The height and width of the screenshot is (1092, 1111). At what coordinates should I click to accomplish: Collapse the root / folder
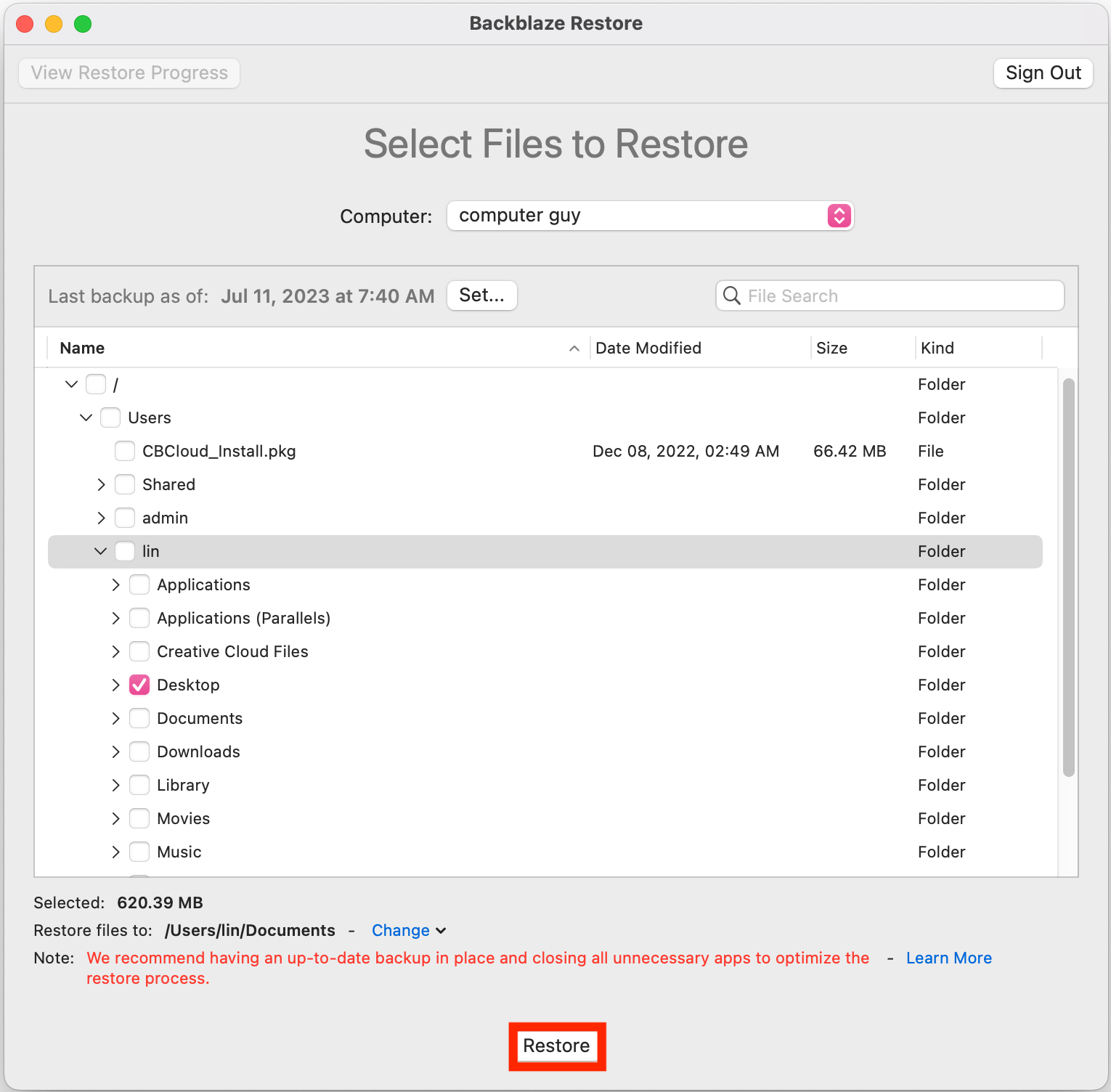point(71,384)
